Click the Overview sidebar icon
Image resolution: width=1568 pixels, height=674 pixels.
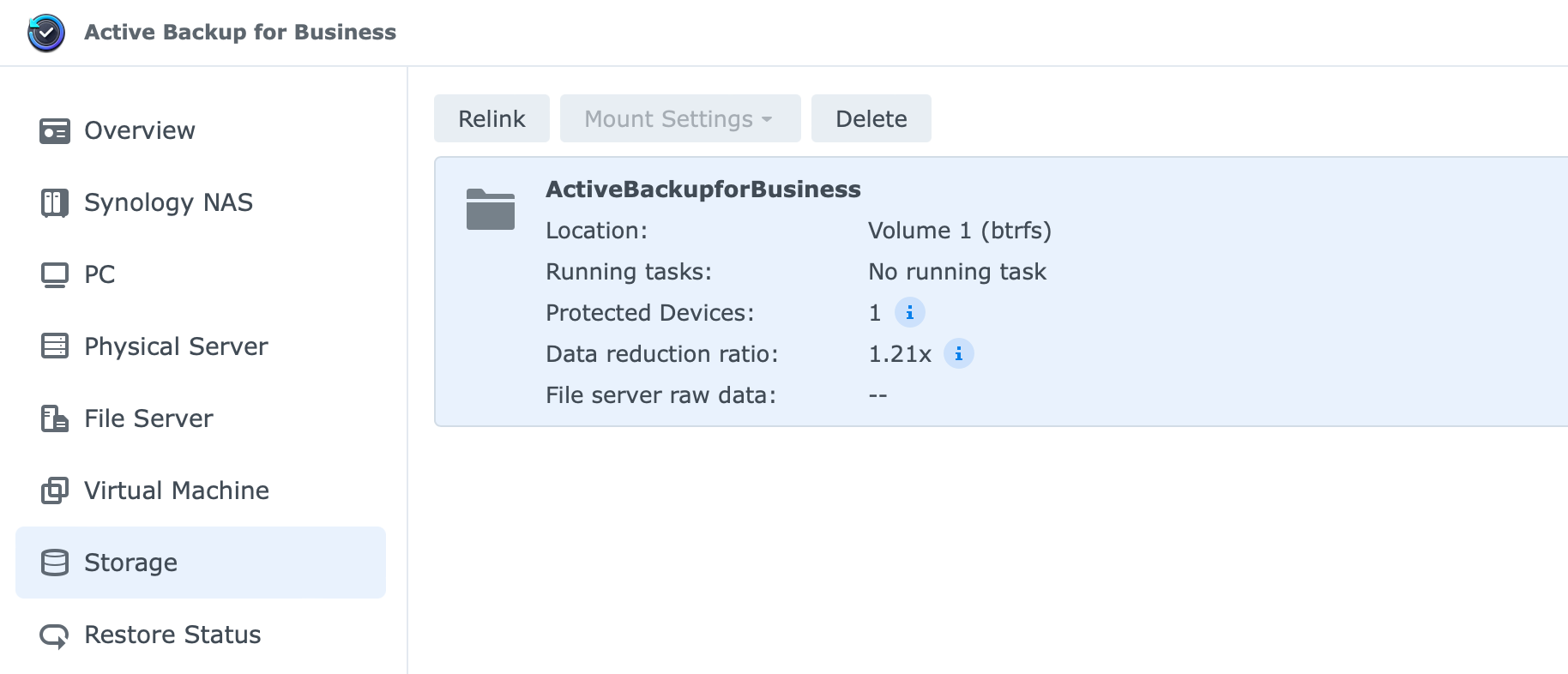coord(55,131)
